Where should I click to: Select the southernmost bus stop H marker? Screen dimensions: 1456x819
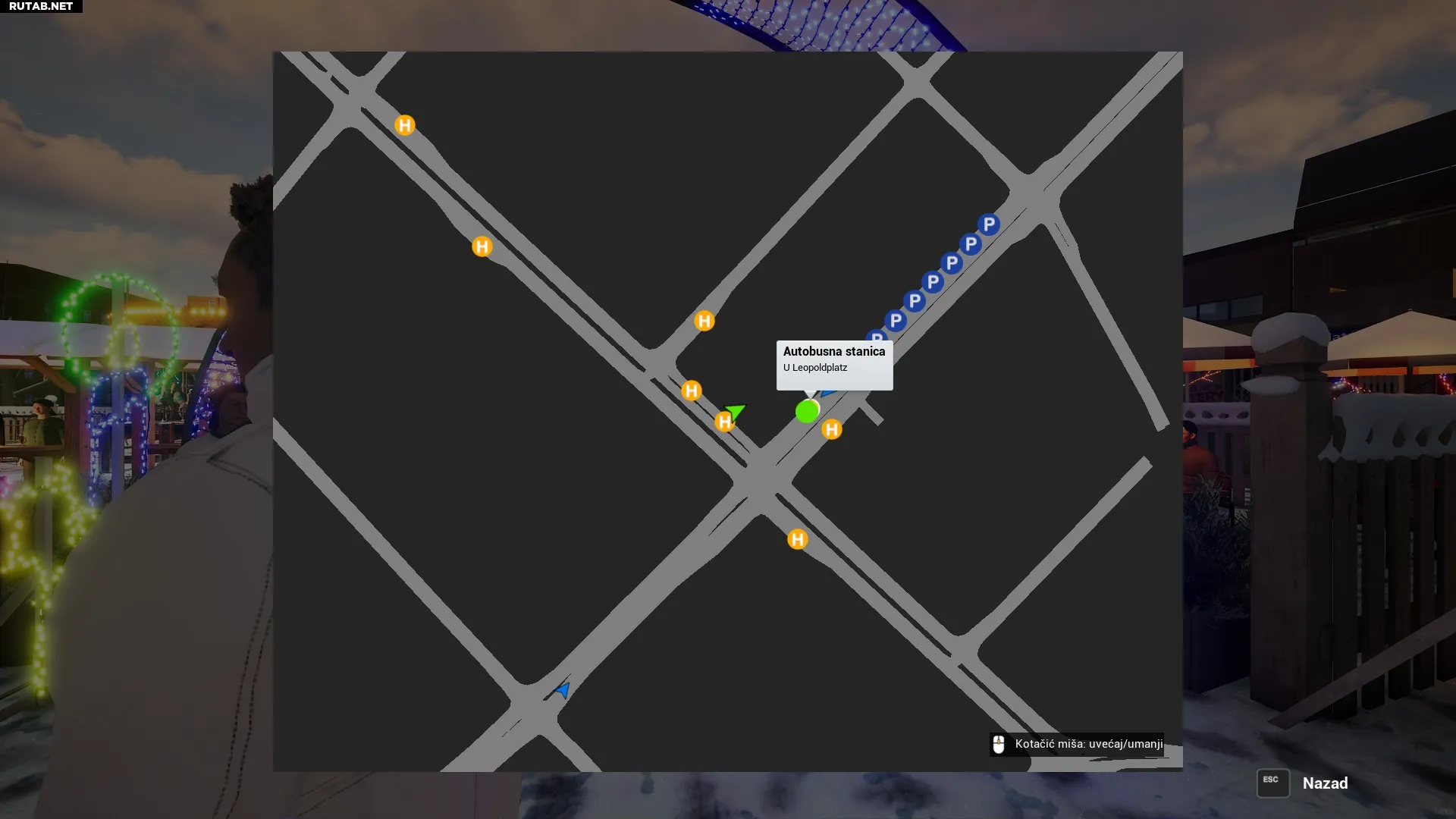pyautogui.click(x=797, y=539)
